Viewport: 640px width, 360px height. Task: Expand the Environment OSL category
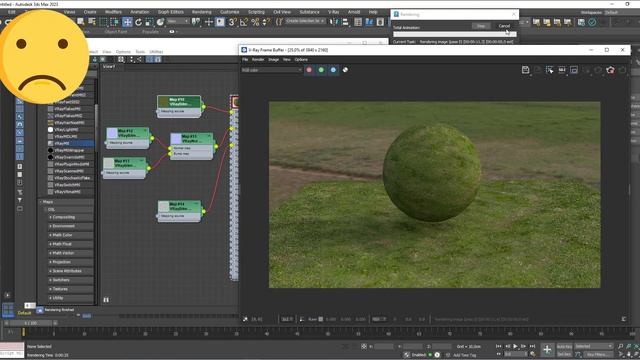coord(70,226)
